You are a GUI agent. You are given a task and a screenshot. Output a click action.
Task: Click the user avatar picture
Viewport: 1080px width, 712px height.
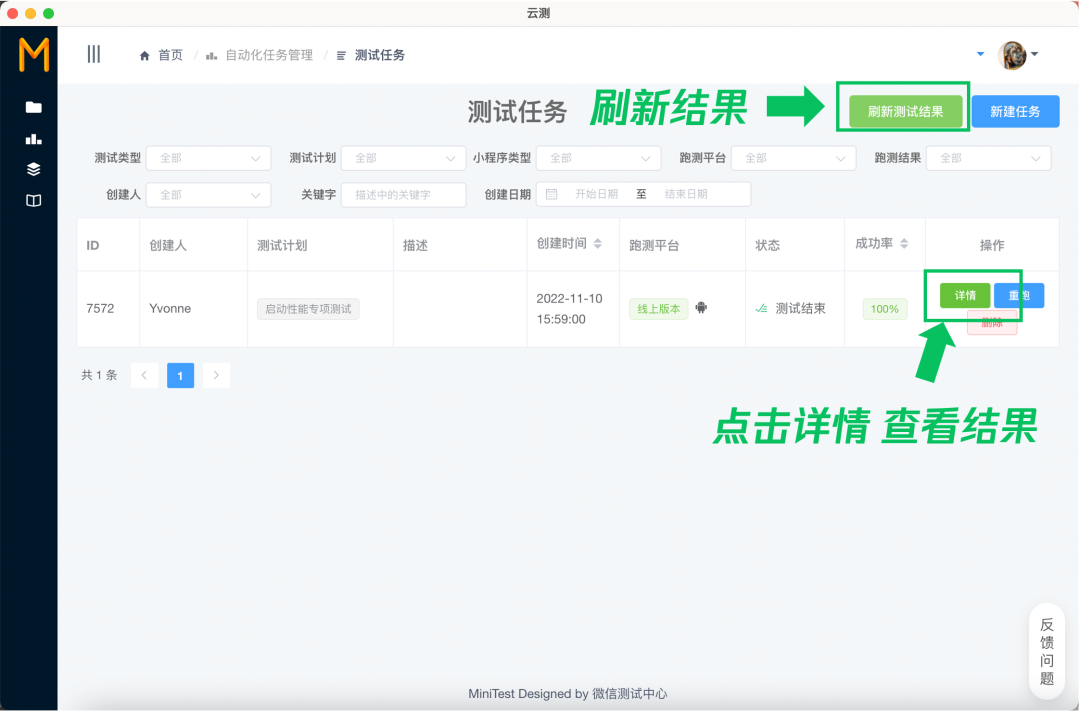tap(1012, 55)
